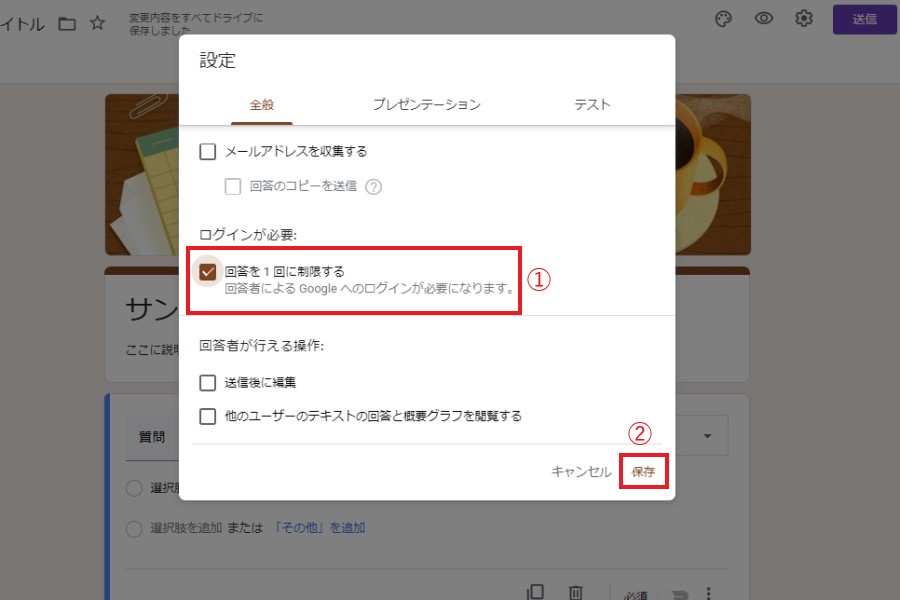Click the help icon beside 回答のコピーを送信
900x600 pixels.
(374, 186)
